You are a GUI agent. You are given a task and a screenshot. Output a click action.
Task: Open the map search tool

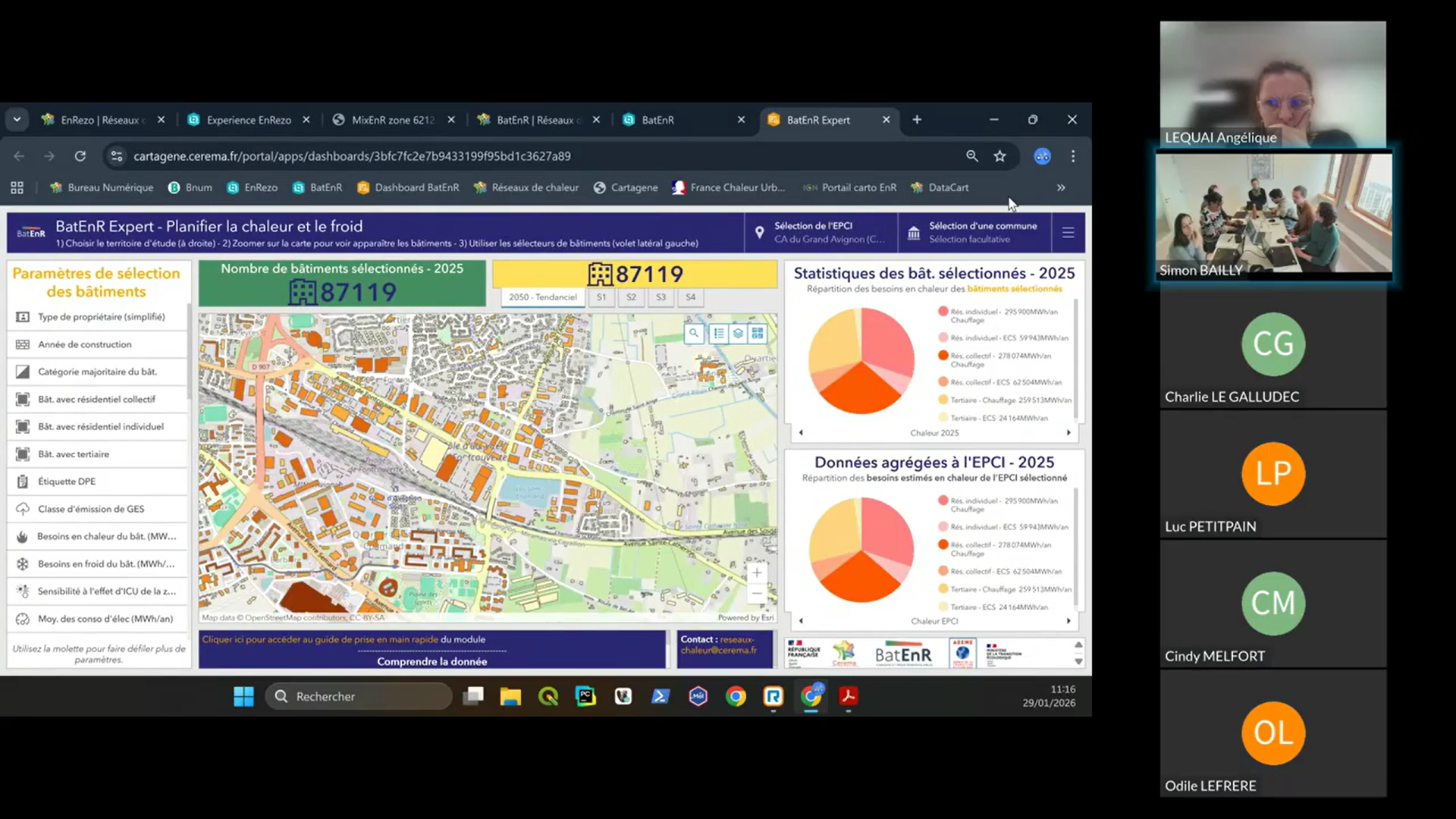694,334
